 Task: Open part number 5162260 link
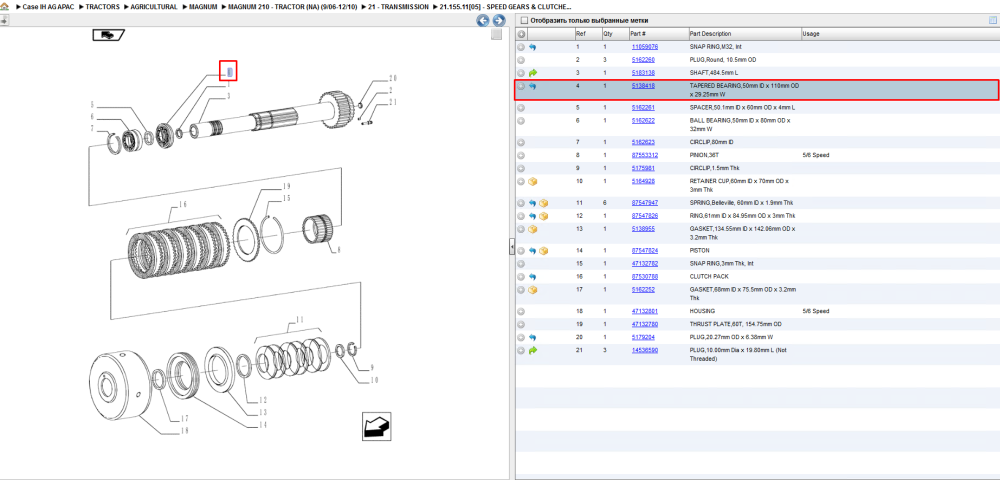[643, 60]
